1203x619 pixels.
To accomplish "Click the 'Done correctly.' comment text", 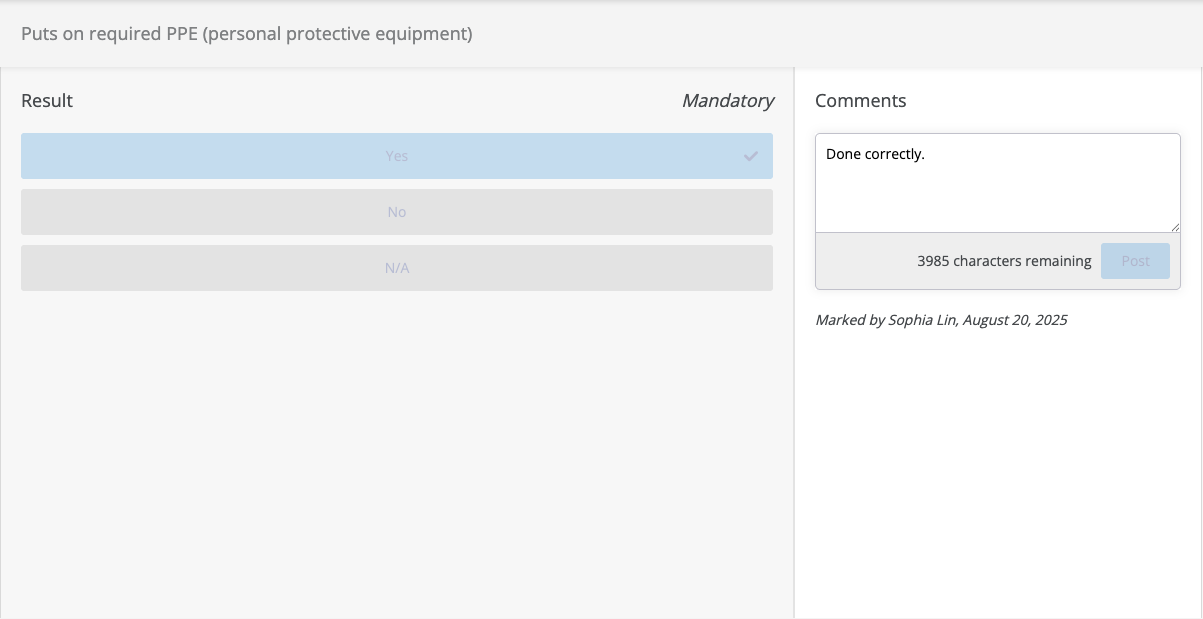I will (875, 155).
